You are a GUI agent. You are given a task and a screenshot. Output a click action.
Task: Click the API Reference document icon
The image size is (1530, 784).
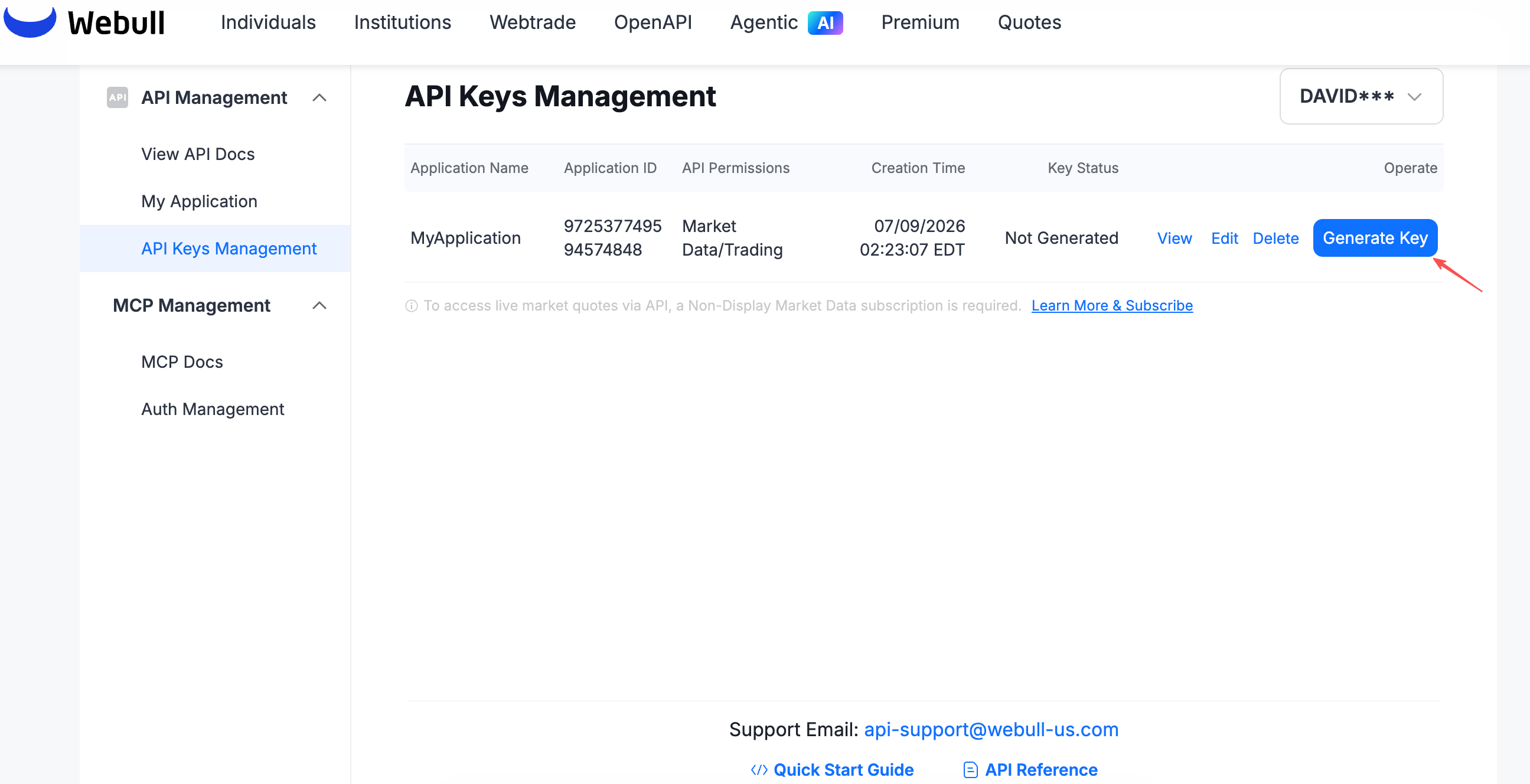(970, 770)
